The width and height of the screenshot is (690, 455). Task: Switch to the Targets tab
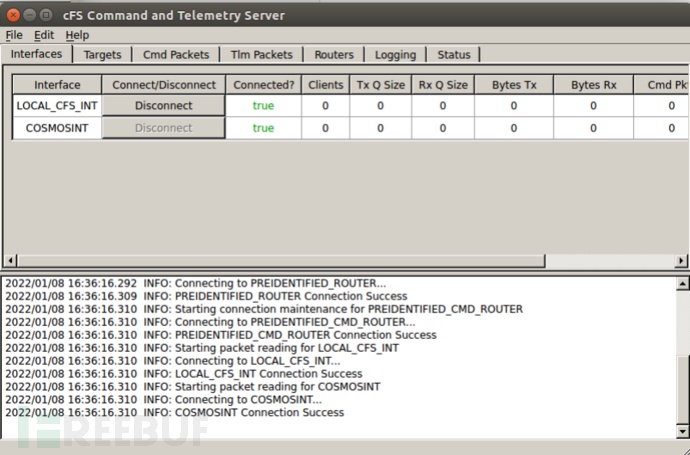(103, 55)
